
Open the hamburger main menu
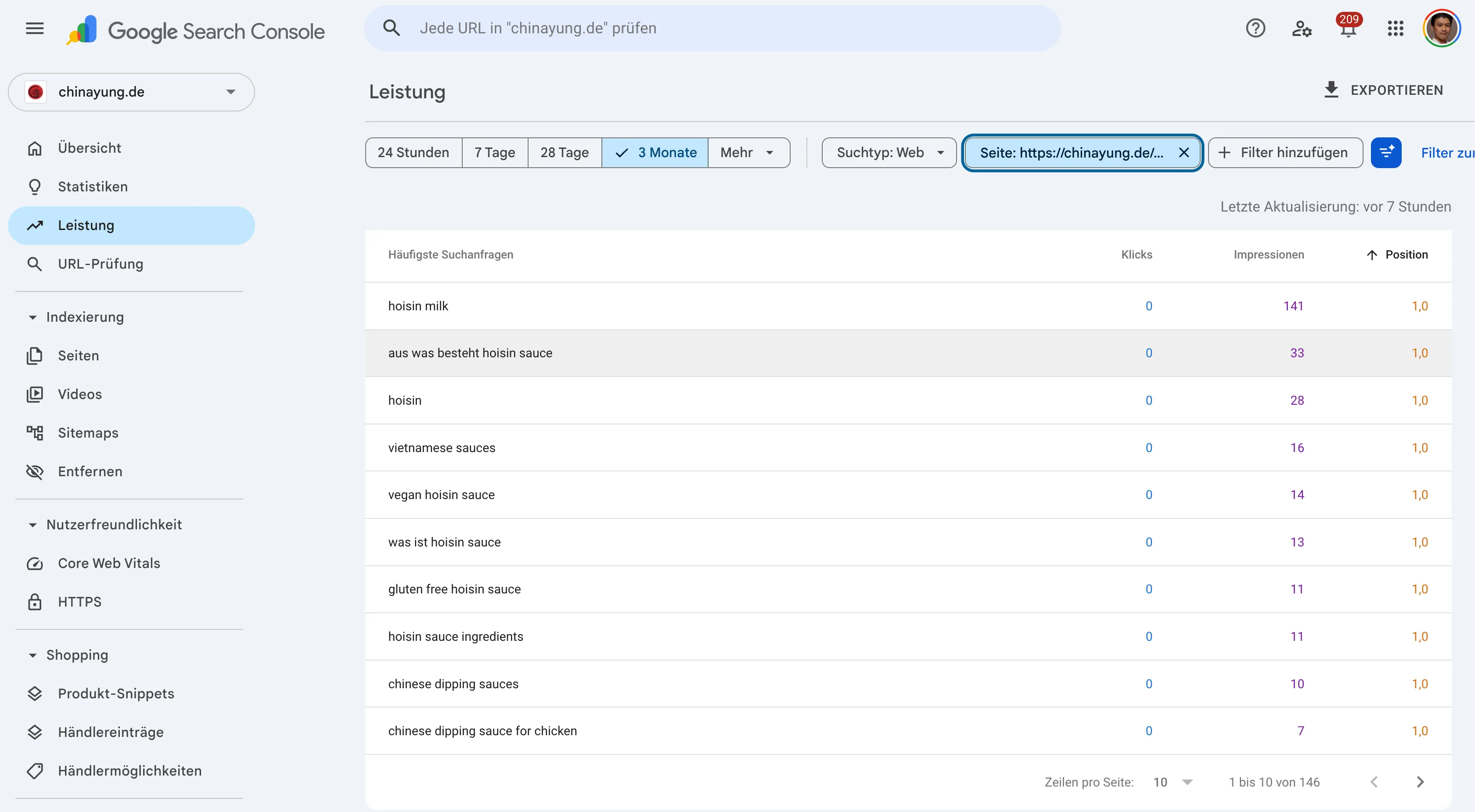pyautogui.click(x=35, y=29)
